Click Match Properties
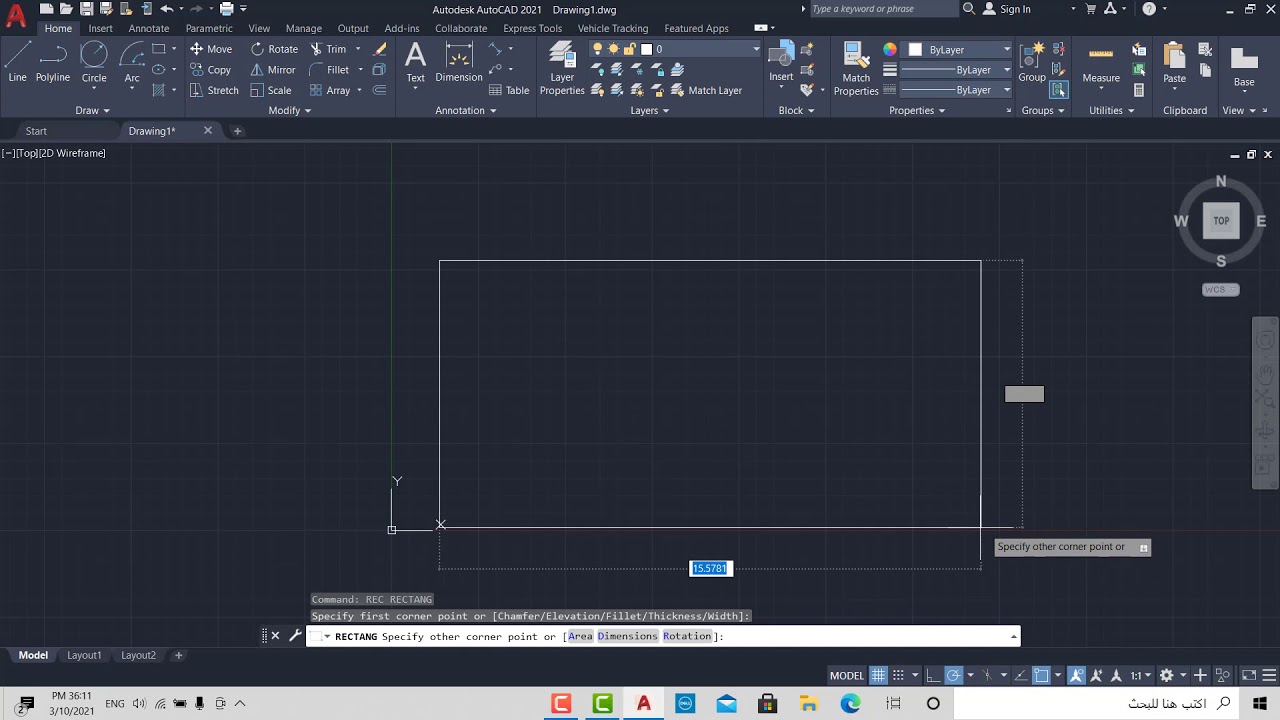Viewport: 1280px width, 720px height. [x=856, y=68]
